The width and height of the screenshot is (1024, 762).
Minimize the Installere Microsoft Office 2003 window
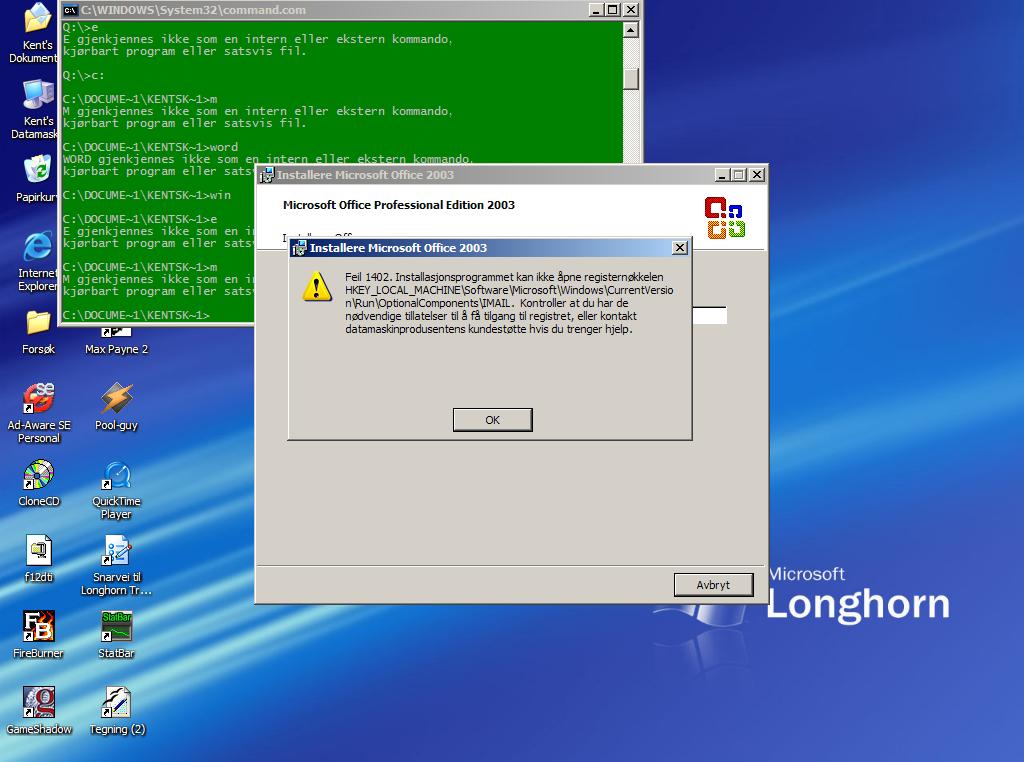pos(722,175)
